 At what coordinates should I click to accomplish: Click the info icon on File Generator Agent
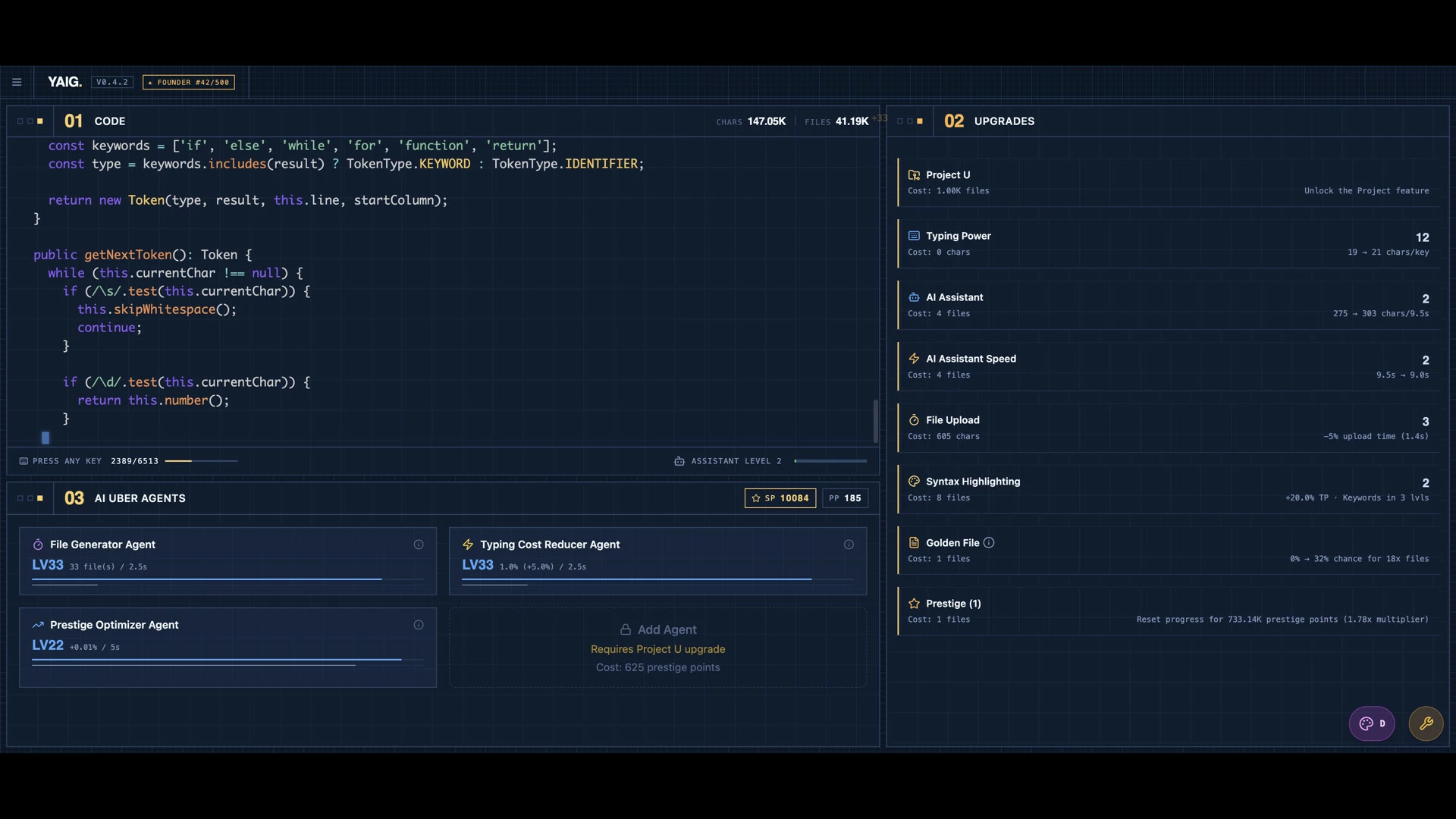(x=419, y=544)
